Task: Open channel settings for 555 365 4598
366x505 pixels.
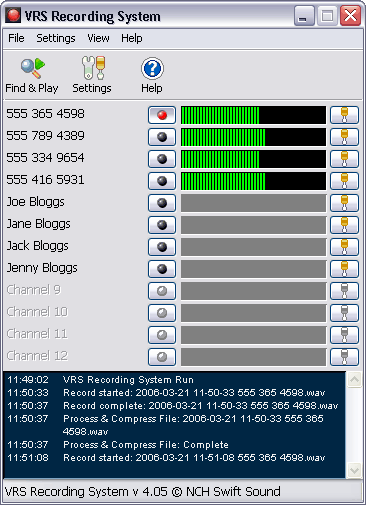Action: tap(344, 115)
